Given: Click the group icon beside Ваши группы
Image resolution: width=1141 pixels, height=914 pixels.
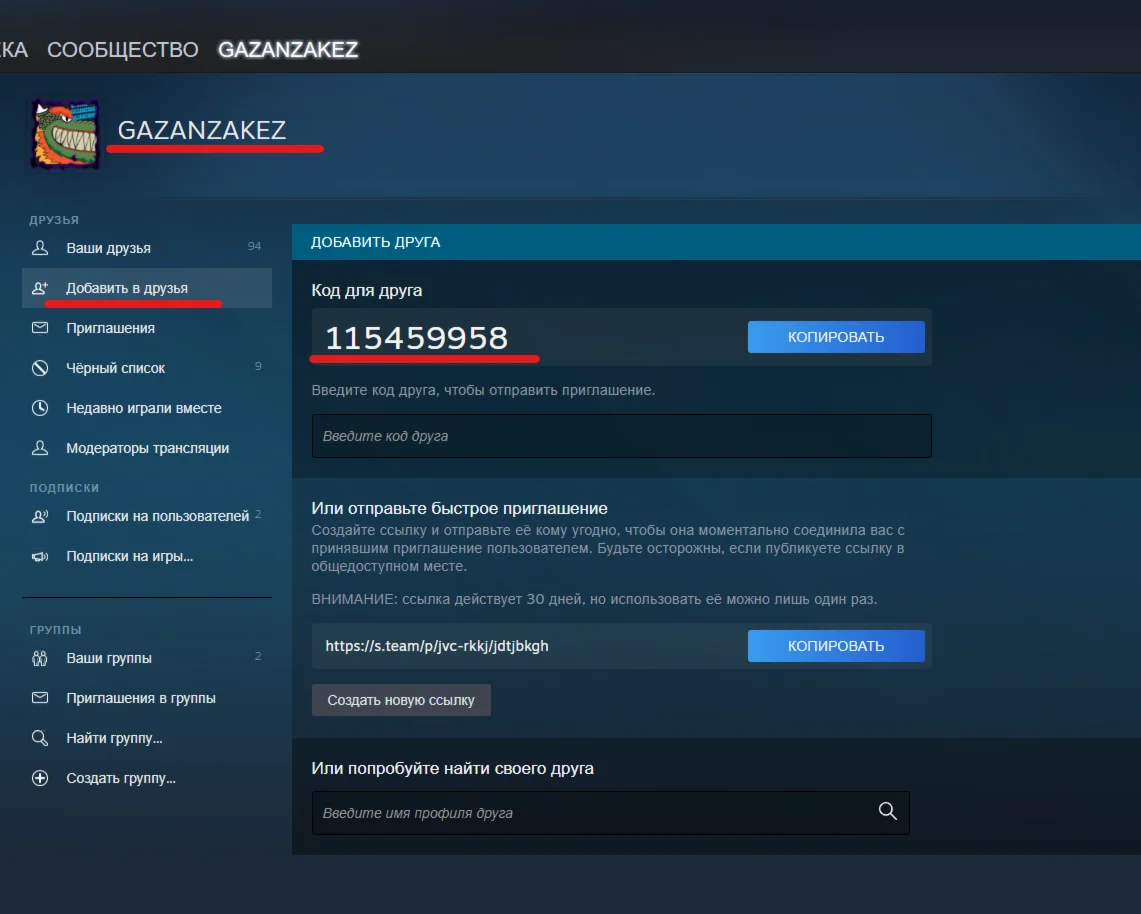Looking at the screenshot, I should [x=40, y=659].
